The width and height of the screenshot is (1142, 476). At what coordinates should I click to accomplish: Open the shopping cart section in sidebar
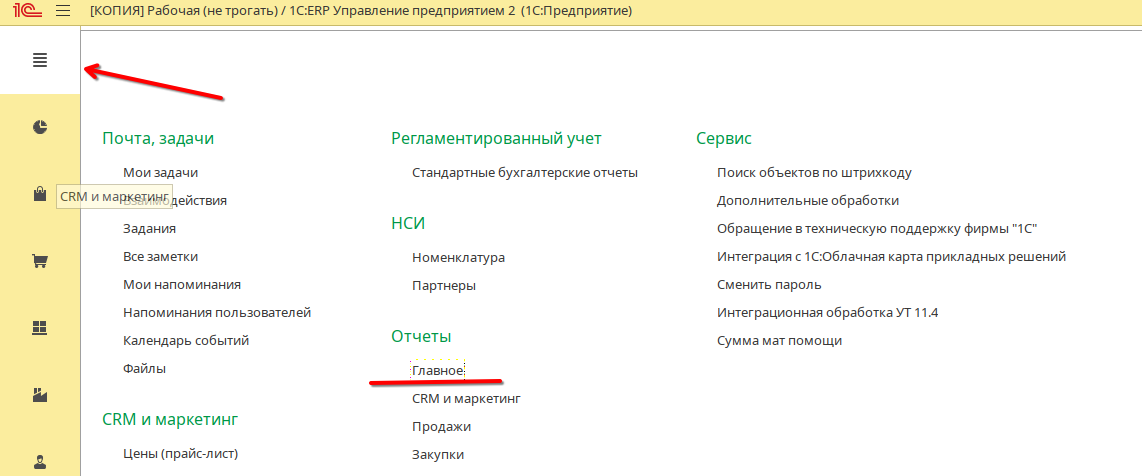pos(40,262)
